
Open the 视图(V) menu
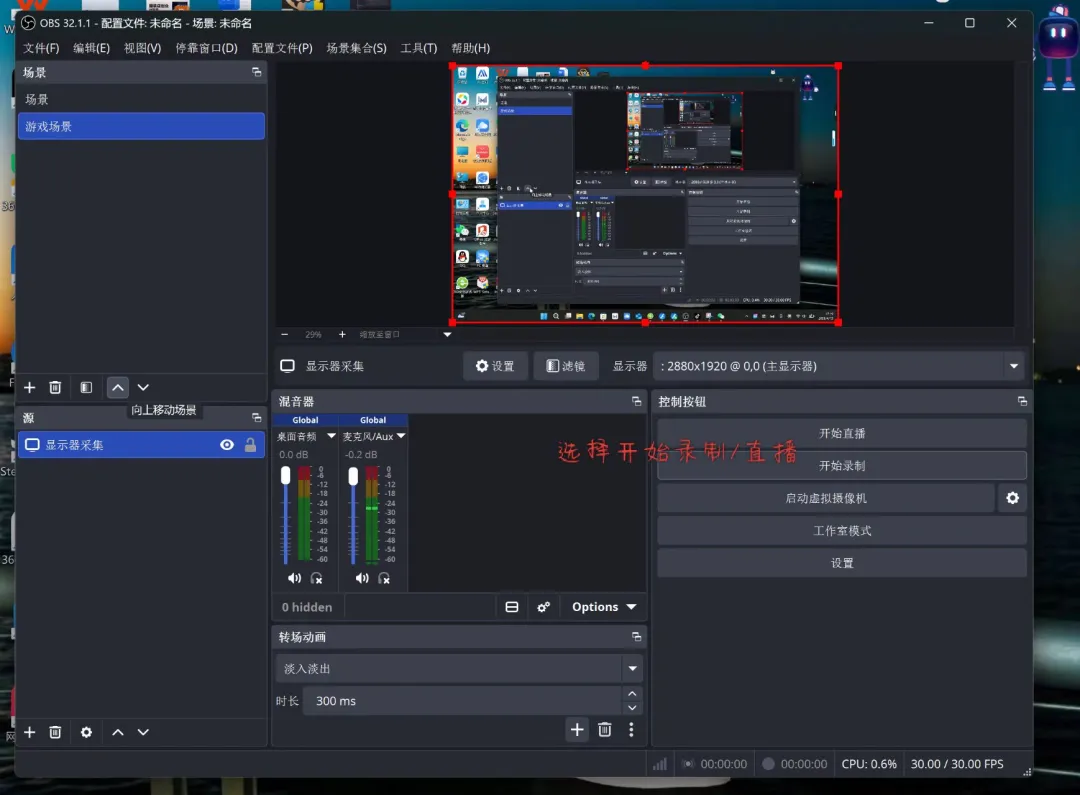click(x=143, y=48)
